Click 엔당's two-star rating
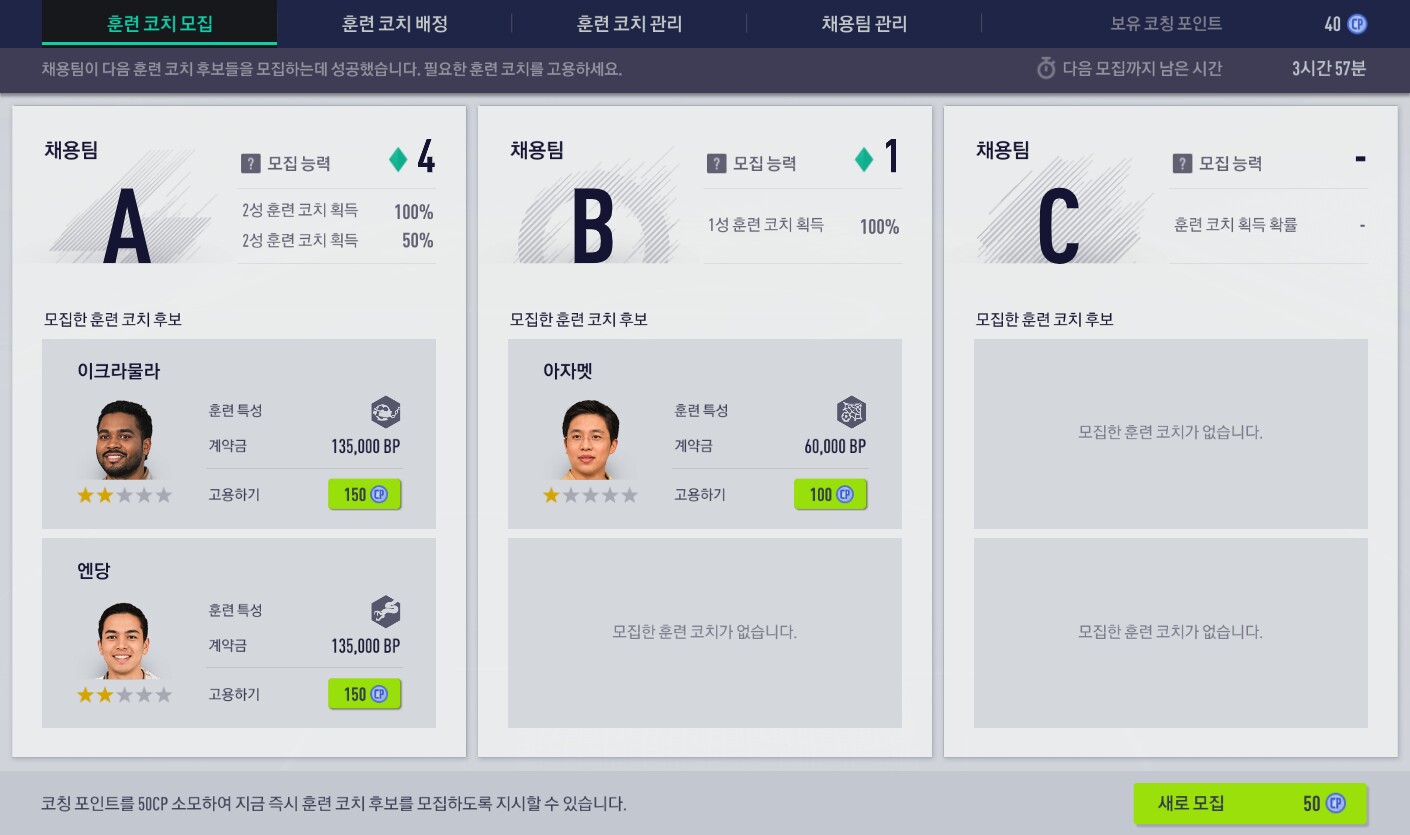The width and height of the screenshot is (1410, 835). tap(124, 695)
